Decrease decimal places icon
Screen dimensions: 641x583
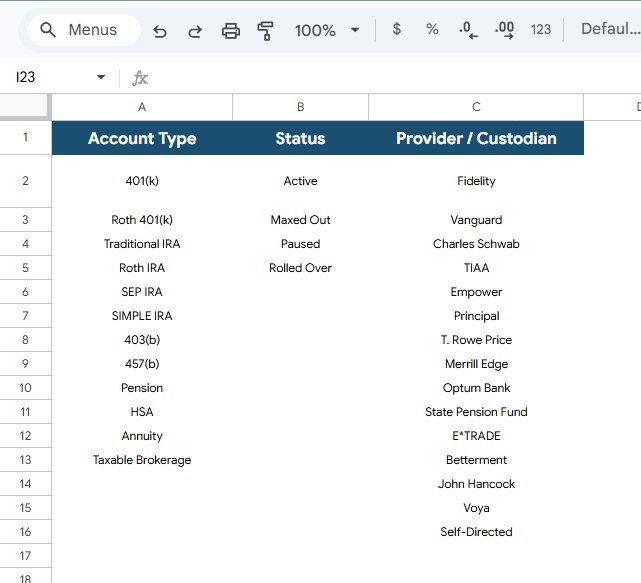click(x=468, y=30)
